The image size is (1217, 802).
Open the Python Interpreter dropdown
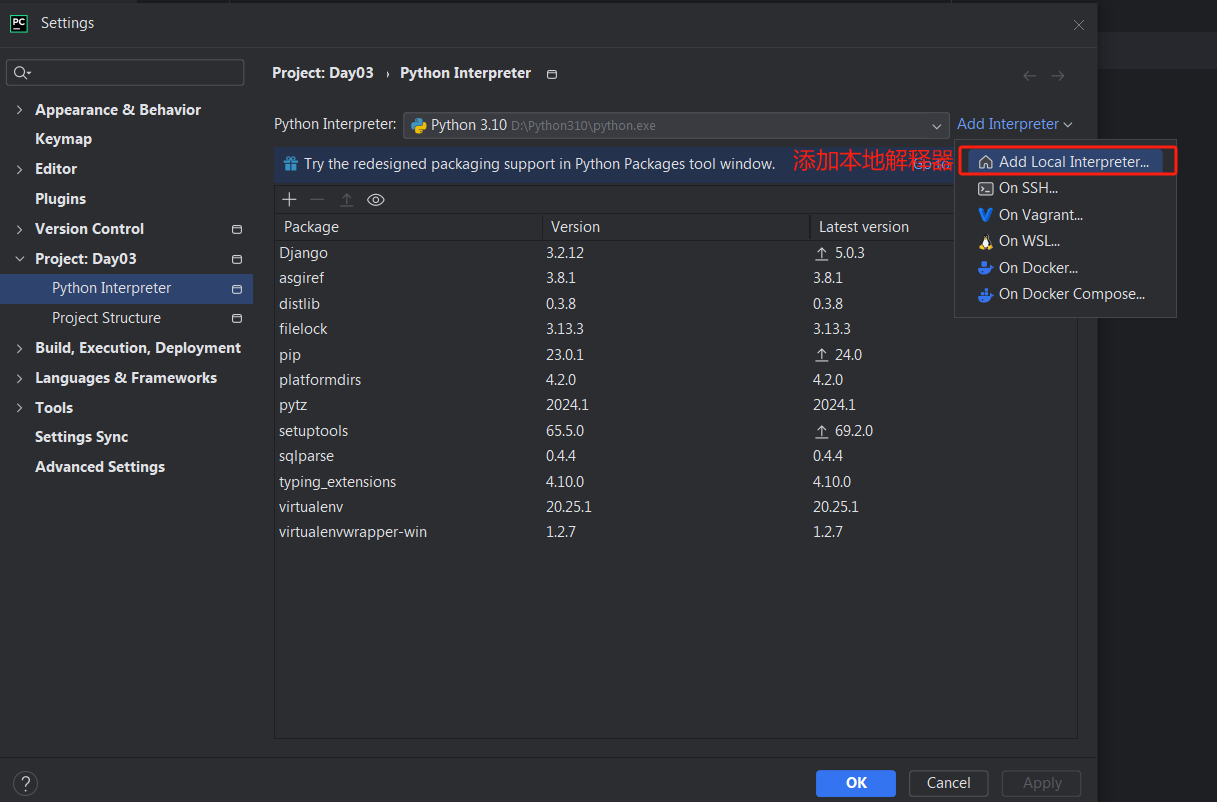[676, 126]
